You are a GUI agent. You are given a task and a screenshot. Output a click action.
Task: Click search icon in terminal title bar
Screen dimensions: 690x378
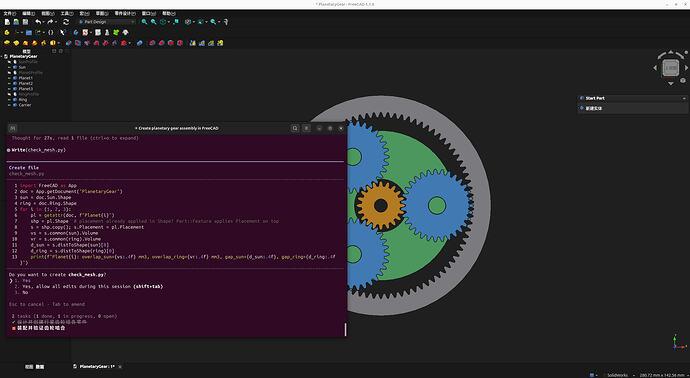point(295,128)
